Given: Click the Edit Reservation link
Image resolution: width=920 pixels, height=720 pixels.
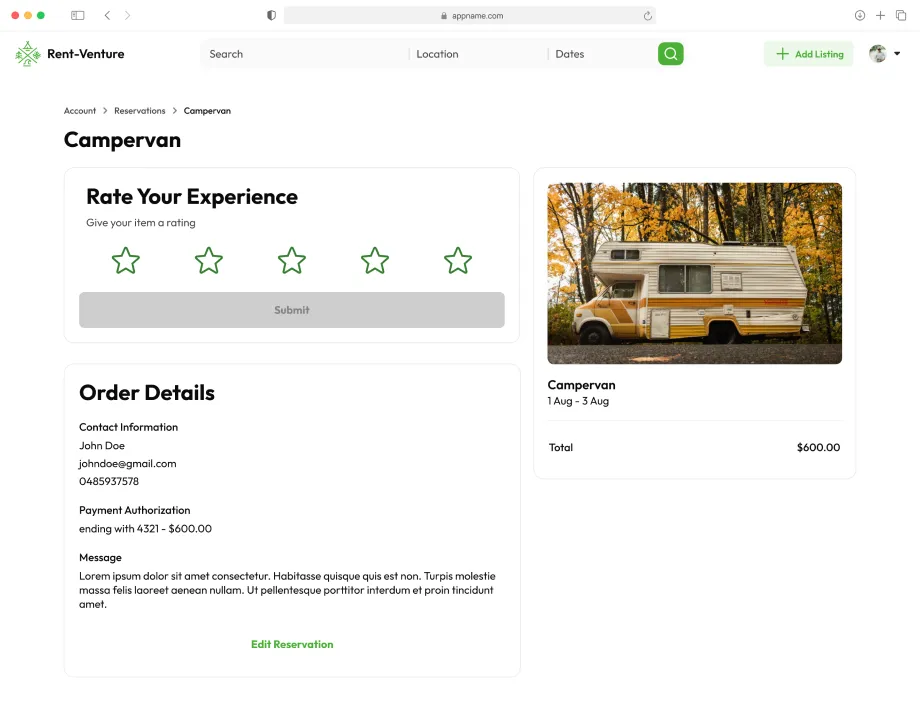Looking at the screenshot, I should [x=292, y=644].
